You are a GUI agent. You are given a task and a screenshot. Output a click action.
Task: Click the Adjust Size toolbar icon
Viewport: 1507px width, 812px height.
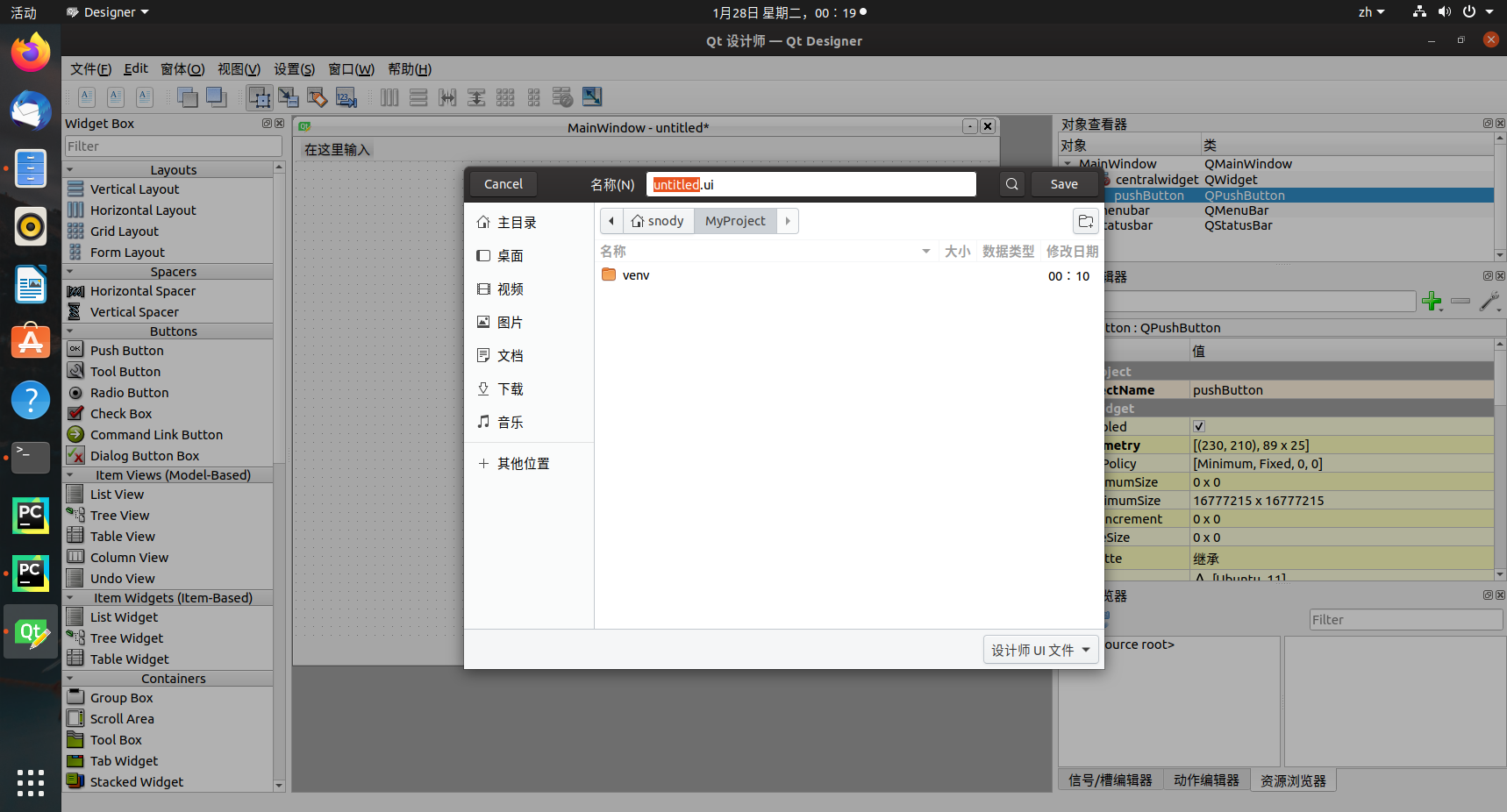tap(592, 97)
